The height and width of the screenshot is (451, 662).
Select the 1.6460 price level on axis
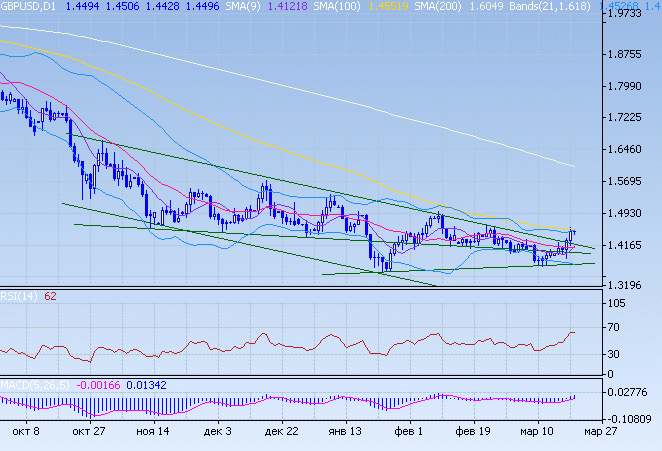(x=632, y=150)
